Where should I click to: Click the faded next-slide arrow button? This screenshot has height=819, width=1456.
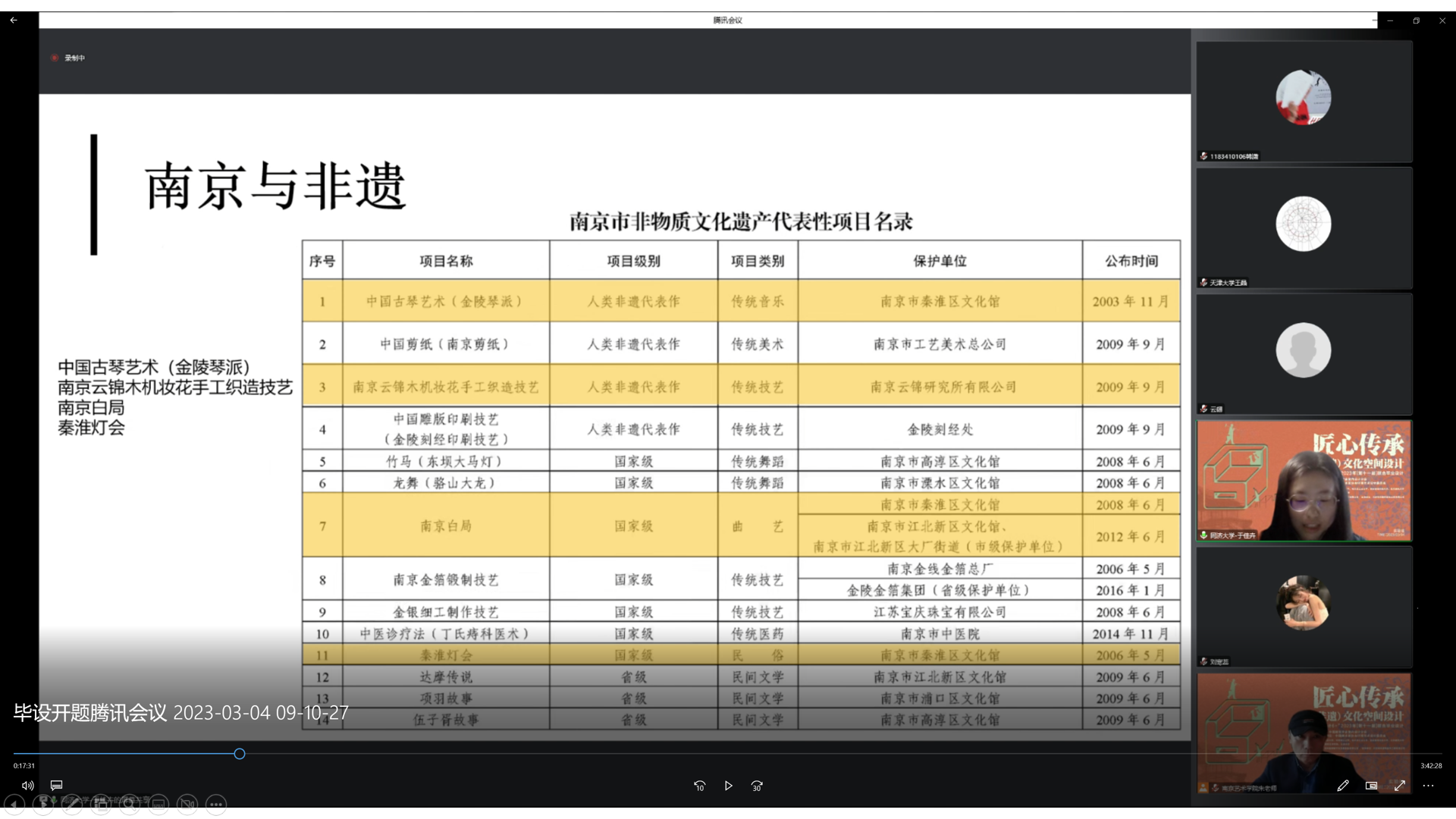(43, 804)
